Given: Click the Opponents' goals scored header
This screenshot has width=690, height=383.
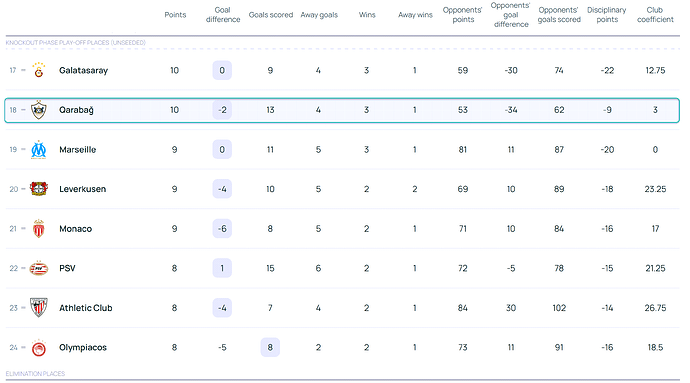Looking at the screenshot, I should pos(559,15).
